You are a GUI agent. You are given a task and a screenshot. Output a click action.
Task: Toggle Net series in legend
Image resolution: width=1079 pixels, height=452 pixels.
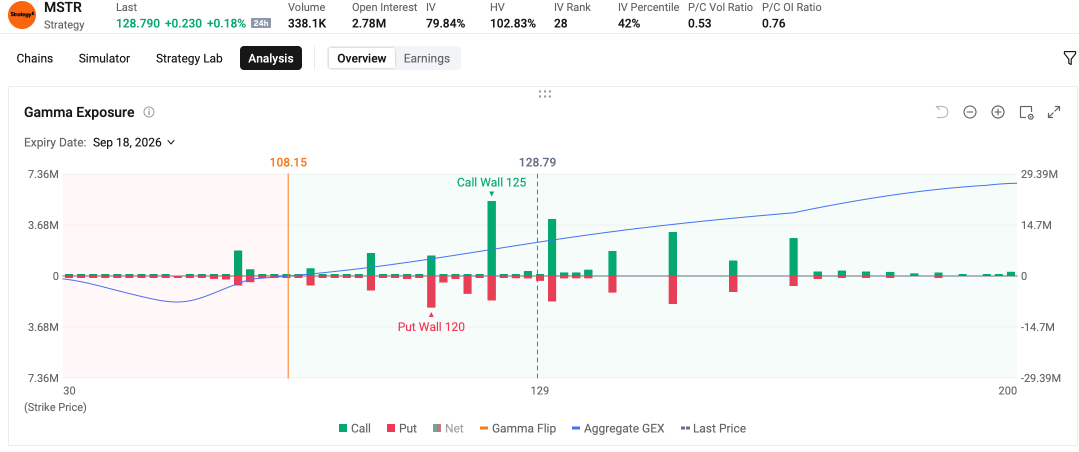448,428
